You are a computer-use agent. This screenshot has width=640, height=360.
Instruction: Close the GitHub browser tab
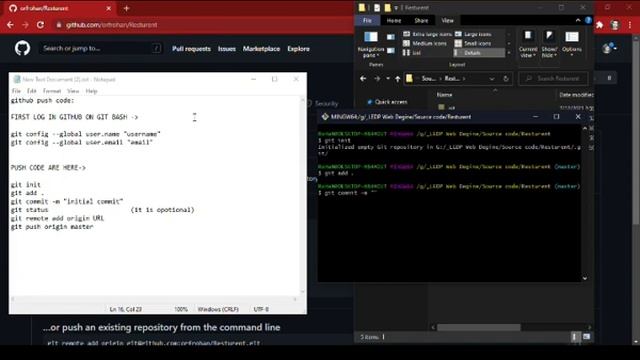pyautogui.click(x=109, y=8)
